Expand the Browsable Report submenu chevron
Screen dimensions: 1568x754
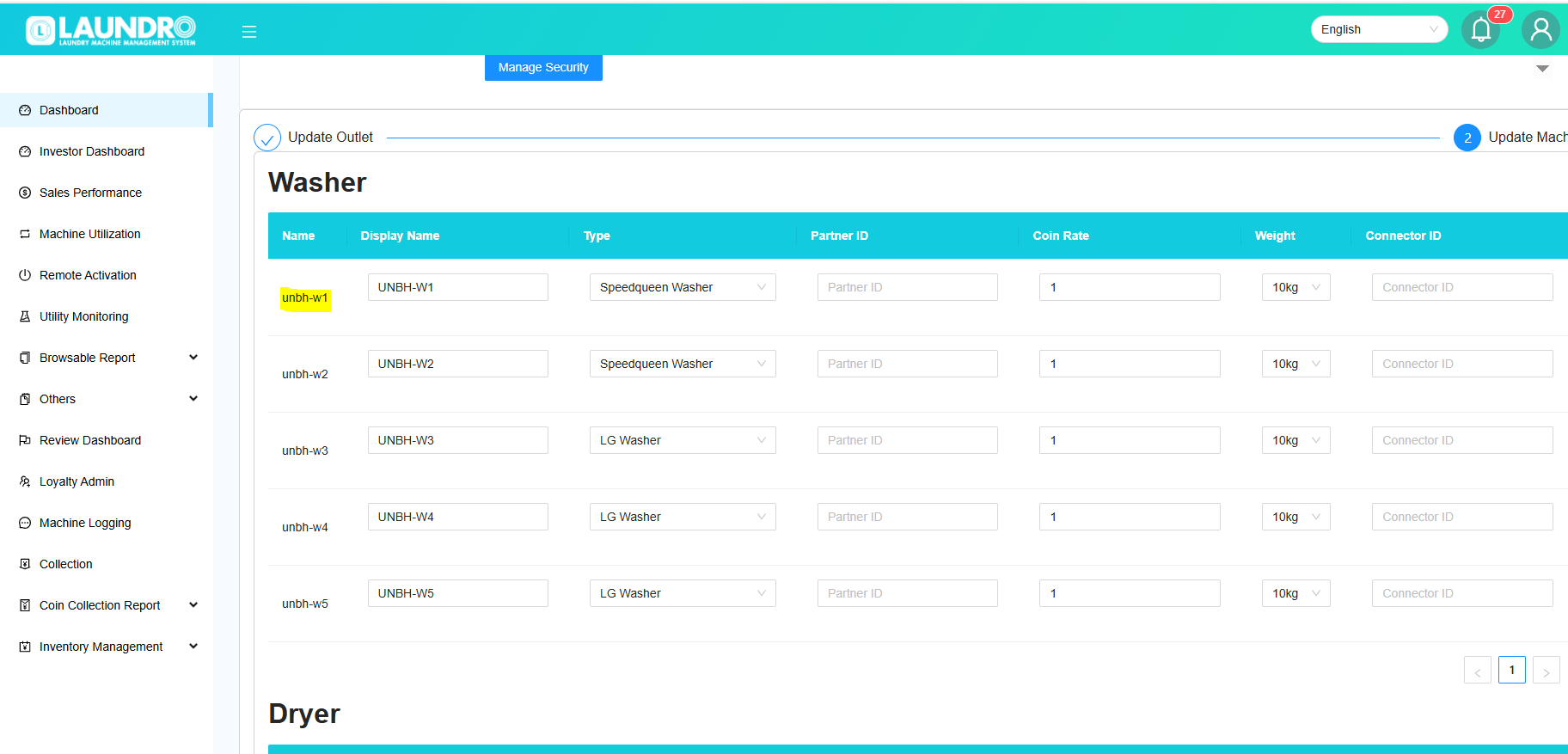[193, 358]
